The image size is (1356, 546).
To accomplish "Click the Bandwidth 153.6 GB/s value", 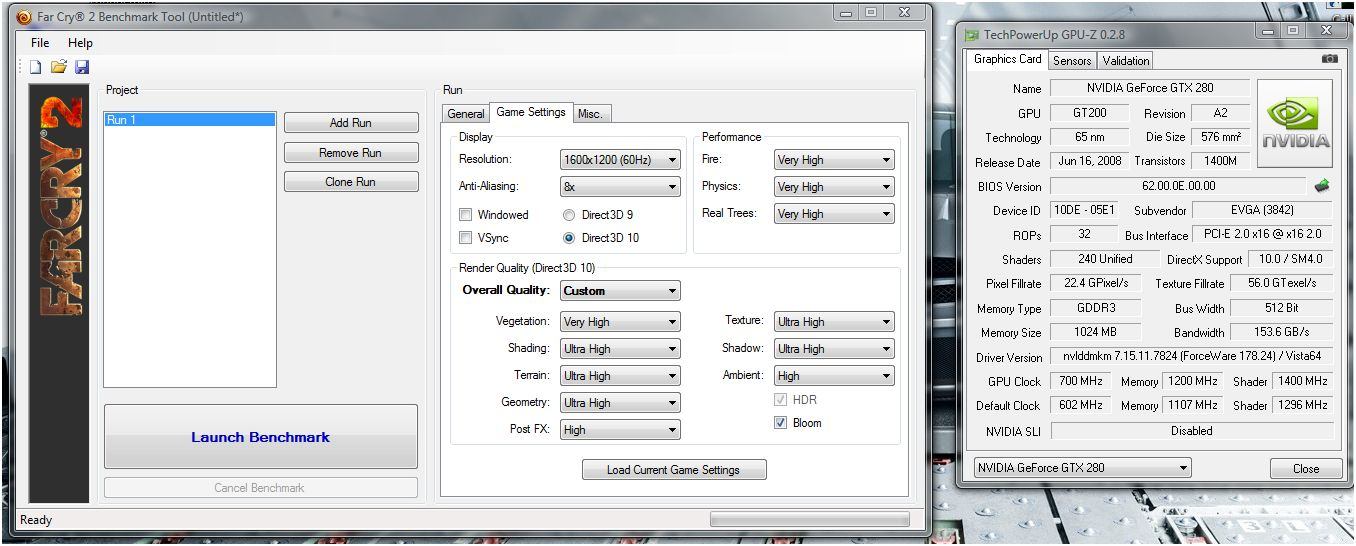I will pyautogui.click(x=1282, y=332).
